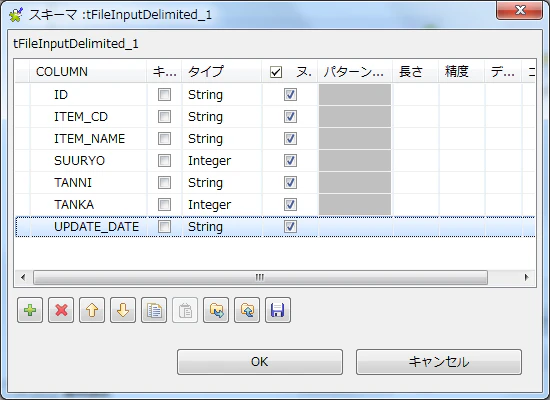The height and width of the screenshot is (400, 550).
Task: Open the type cell for UPDATE_DATE showing String
Action: pyautogui.click(x=222, y=227)
